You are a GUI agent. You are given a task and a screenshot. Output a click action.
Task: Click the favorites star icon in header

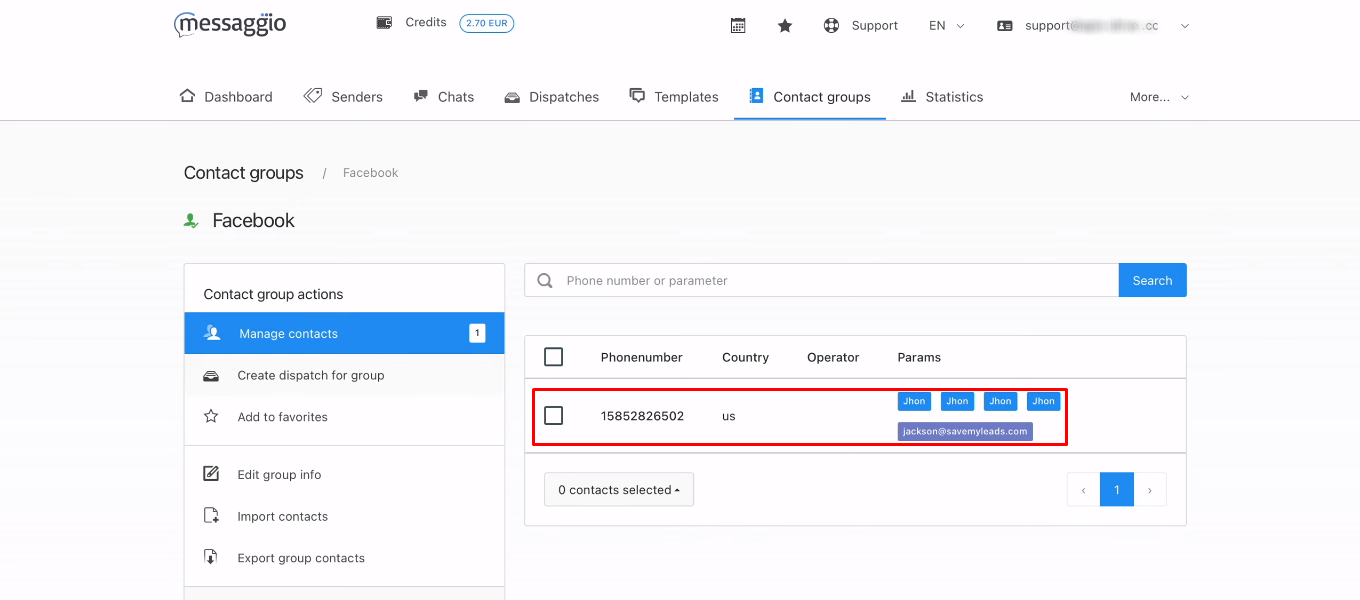click(x=785, y=26)
